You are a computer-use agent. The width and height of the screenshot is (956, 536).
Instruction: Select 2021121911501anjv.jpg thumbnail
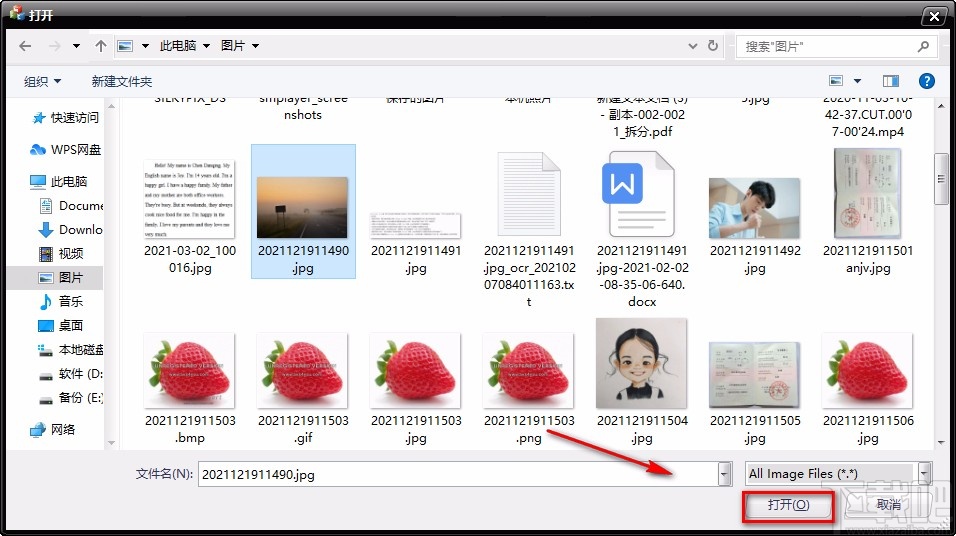(x=868, y=193)
